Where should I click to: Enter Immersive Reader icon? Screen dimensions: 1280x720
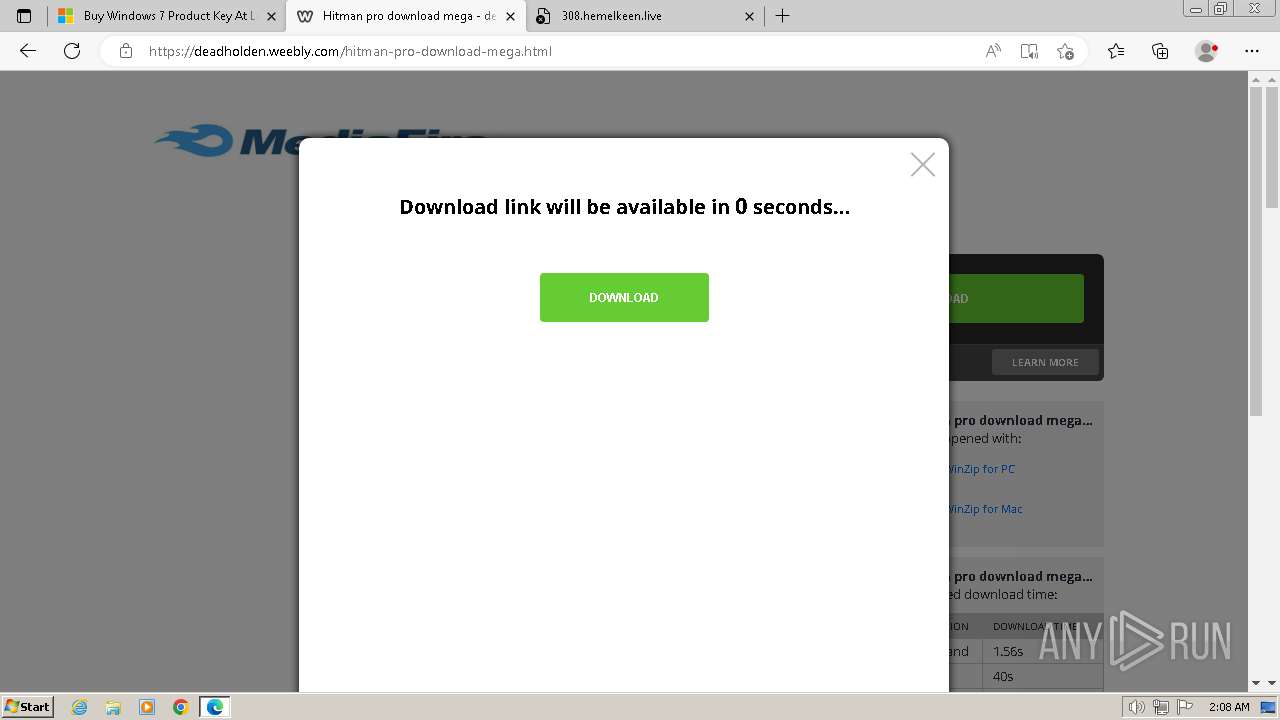[1029, 51]
